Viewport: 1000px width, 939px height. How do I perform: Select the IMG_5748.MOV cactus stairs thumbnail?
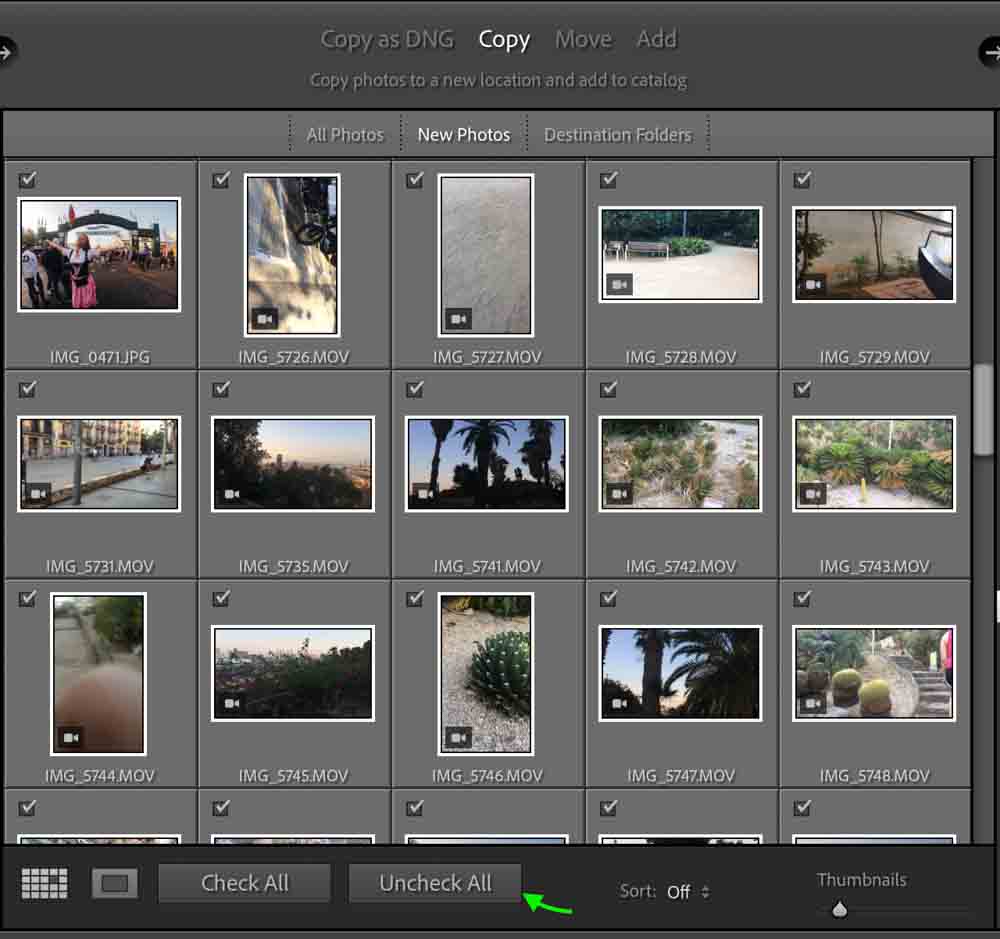pyautogui.click(x=874, y=673)
